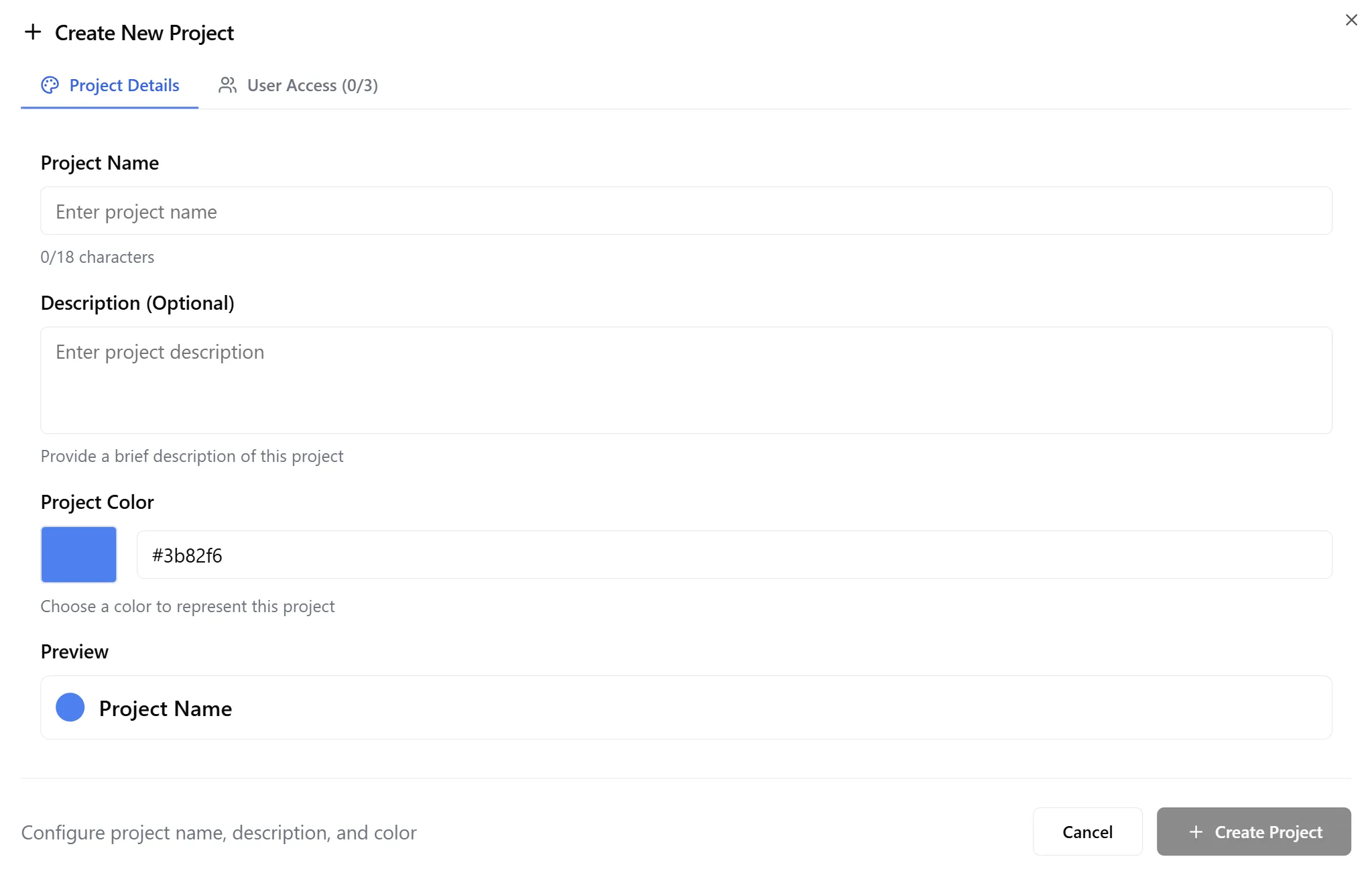Click the plus icon in the dialog header
Image resolution: width=1372 pixels, height=877 pixels.
pyautogui.click(x=34, y=32)
